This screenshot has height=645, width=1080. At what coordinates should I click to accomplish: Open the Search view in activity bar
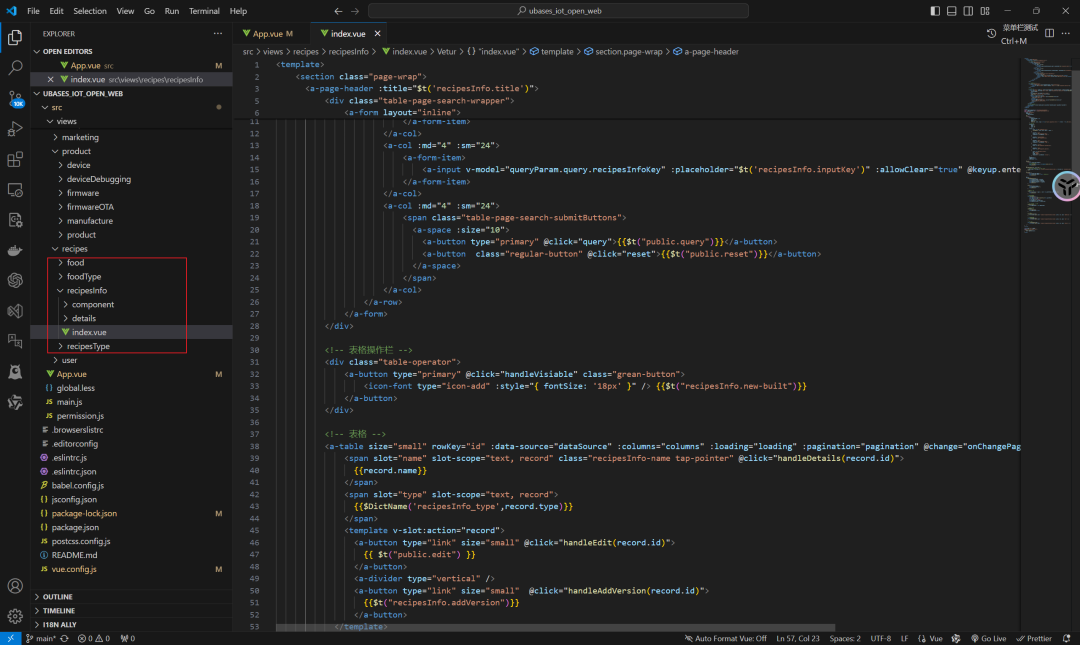15,68
